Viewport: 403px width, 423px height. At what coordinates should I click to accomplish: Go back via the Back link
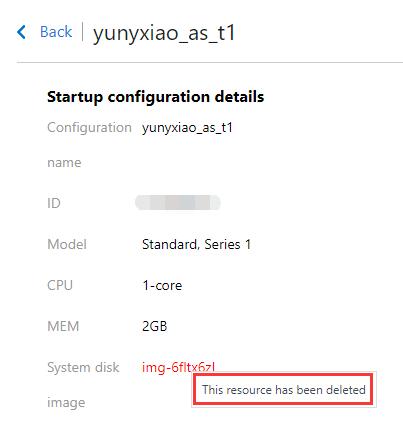56,32
